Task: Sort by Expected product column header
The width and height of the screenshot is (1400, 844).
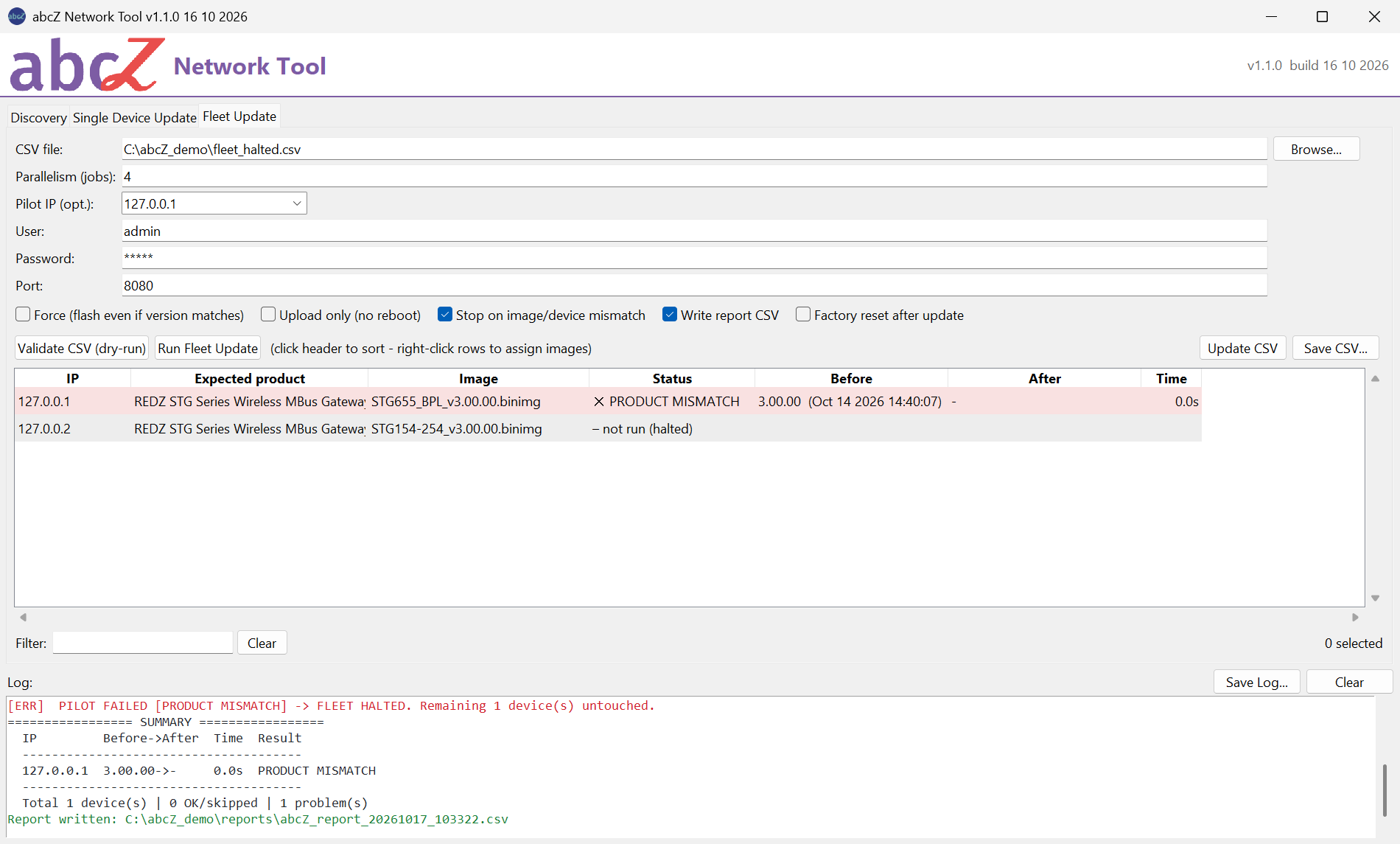Action: click(x=249, y=378)
